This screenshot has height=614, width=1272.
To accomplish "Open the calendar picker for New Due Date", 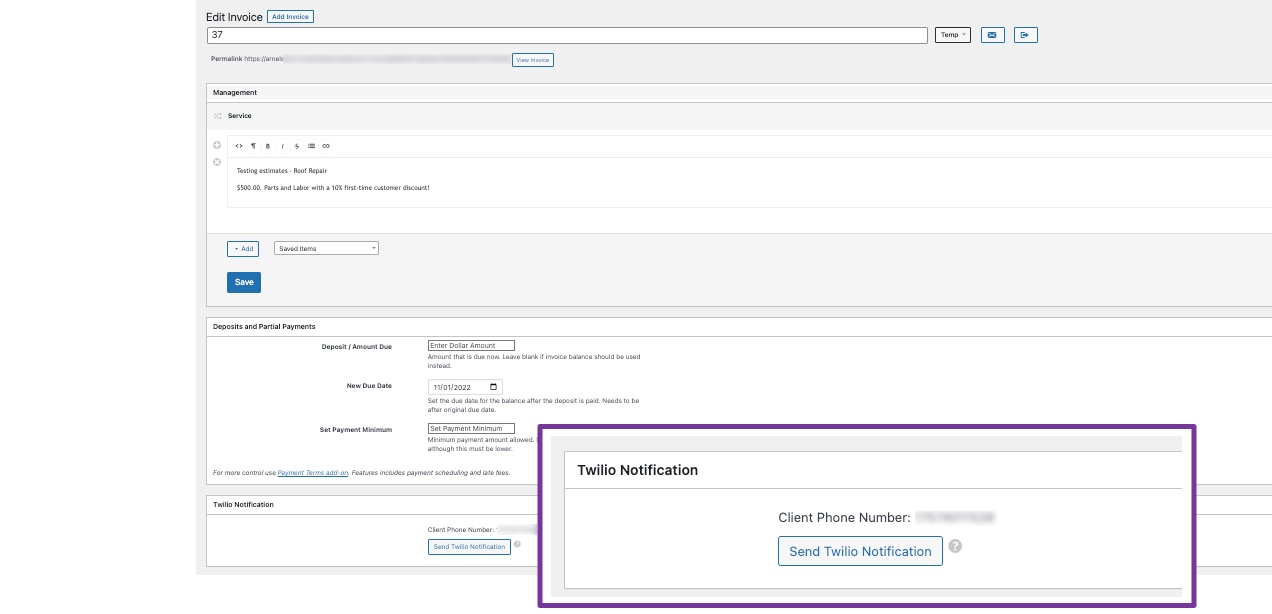I will [493, 387].
